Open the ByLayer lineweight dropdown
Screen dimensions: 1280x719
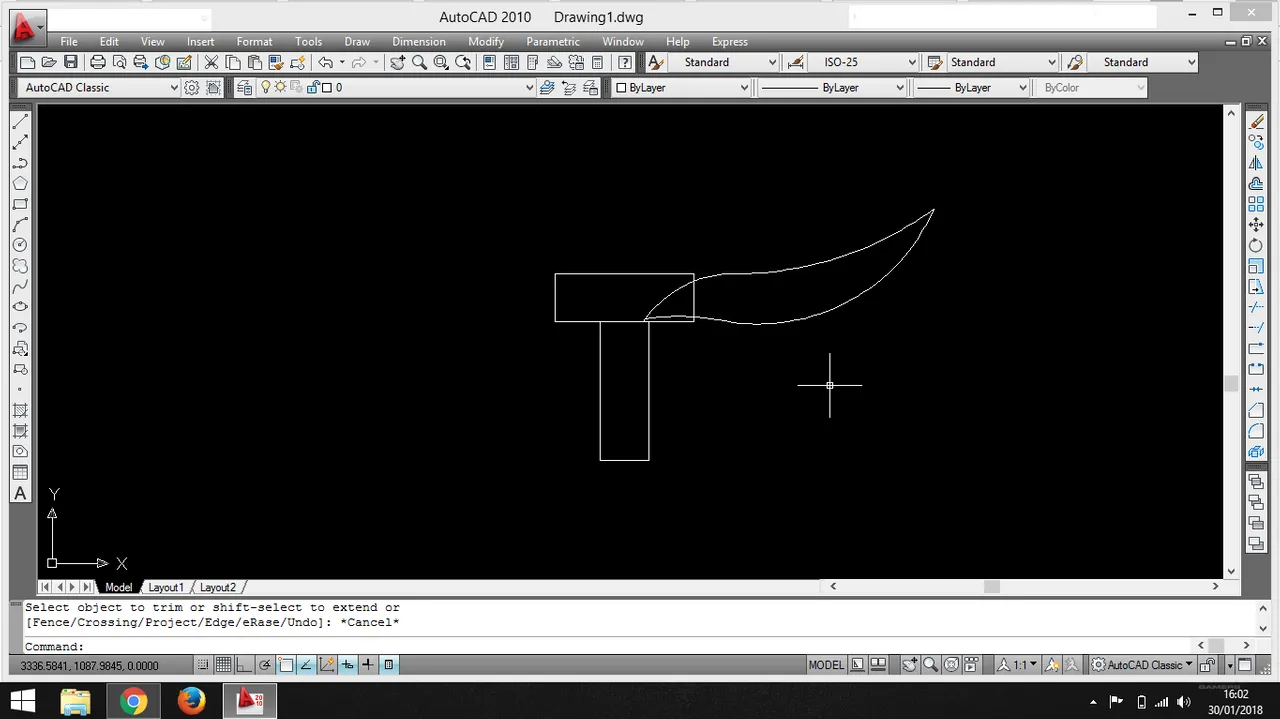pyautogui.click(x=971, y=87)
